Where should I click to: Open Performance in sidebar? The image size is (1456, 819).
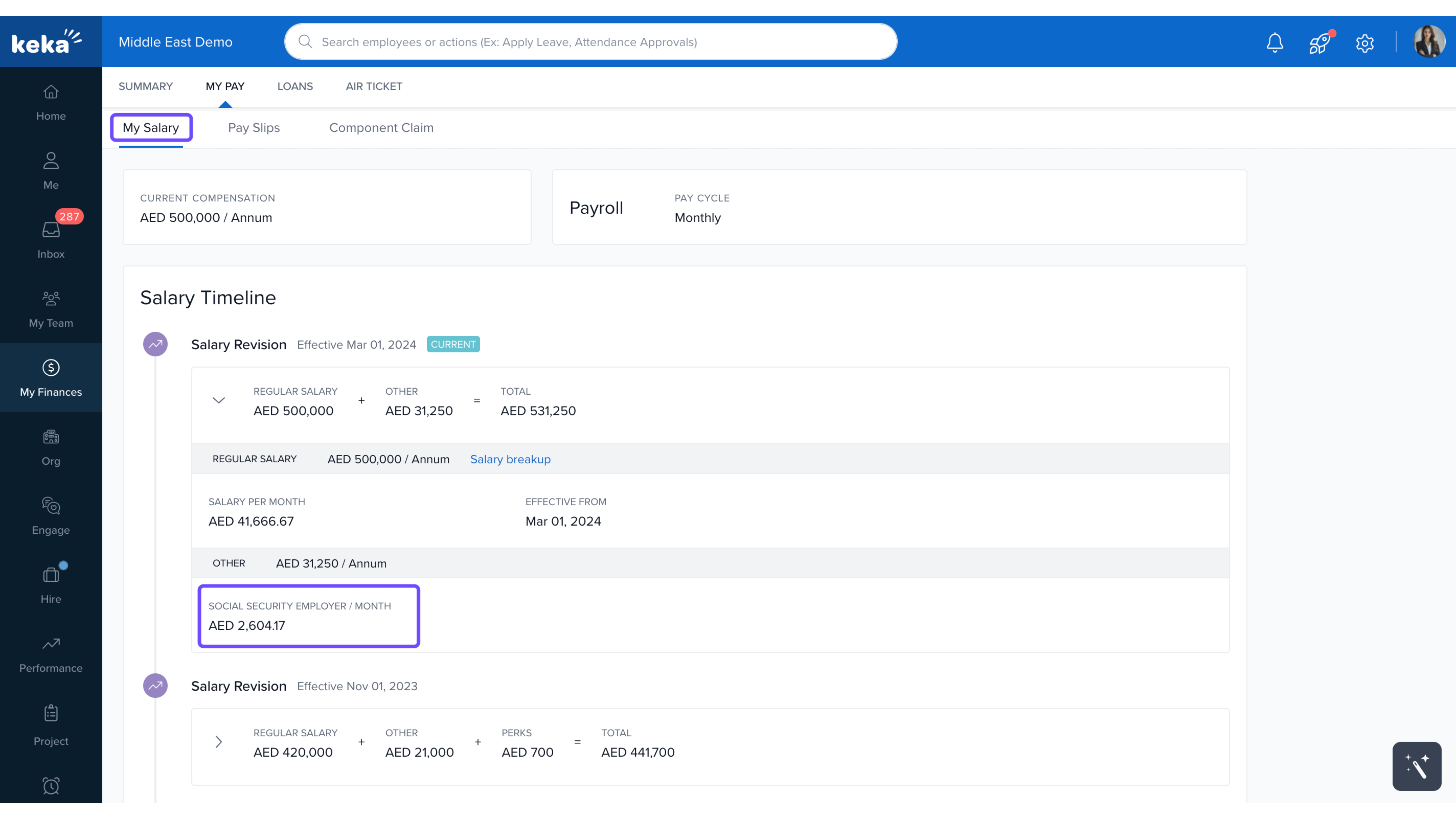tap(51, 654)
